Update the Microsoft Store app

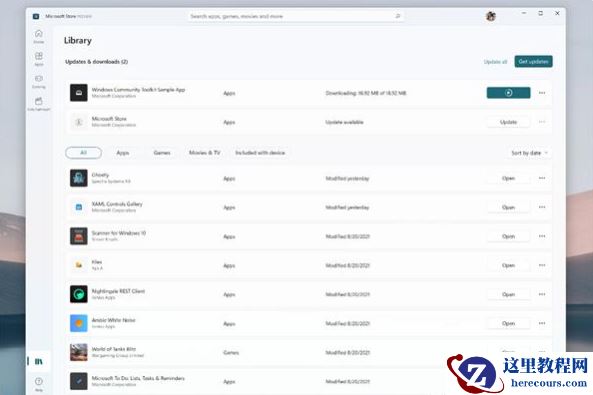(508, 122)
